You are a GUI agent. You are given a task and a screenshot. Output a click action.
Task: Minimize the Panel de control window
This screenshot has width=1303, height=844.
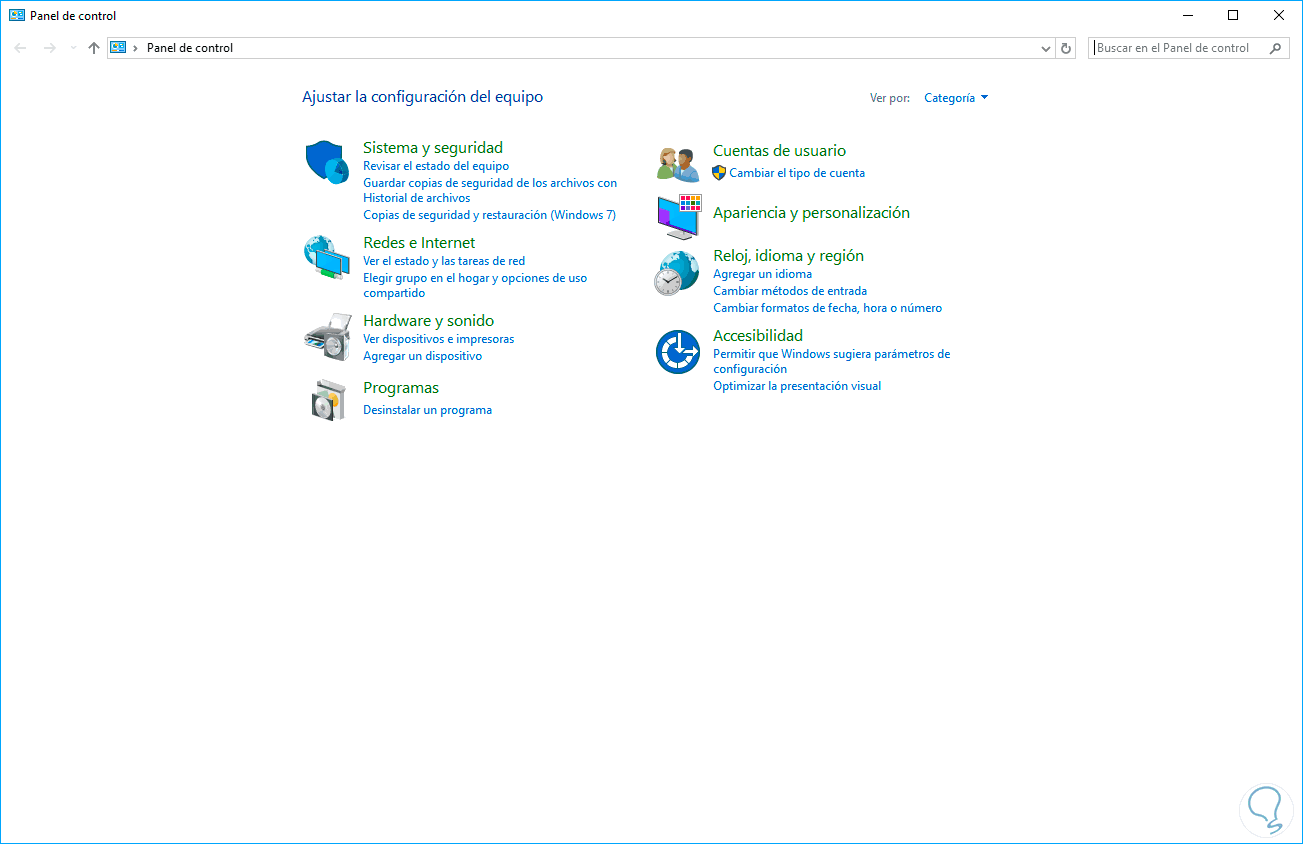pyautogui.click(x=1188, y=15)
